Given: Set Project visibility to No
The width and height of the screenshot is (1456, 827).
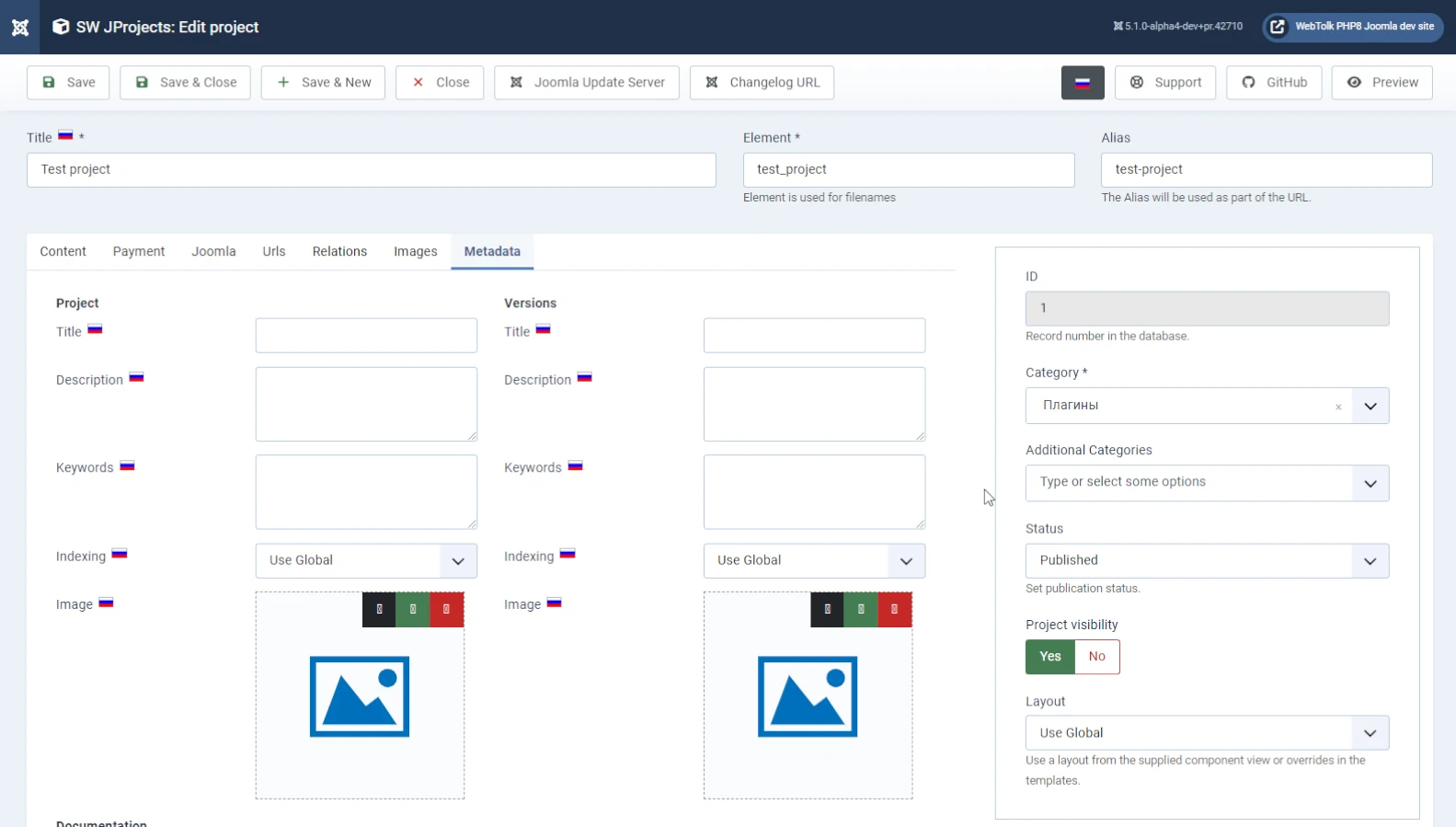Looking at the screenshot, I should click(1097, 657).
